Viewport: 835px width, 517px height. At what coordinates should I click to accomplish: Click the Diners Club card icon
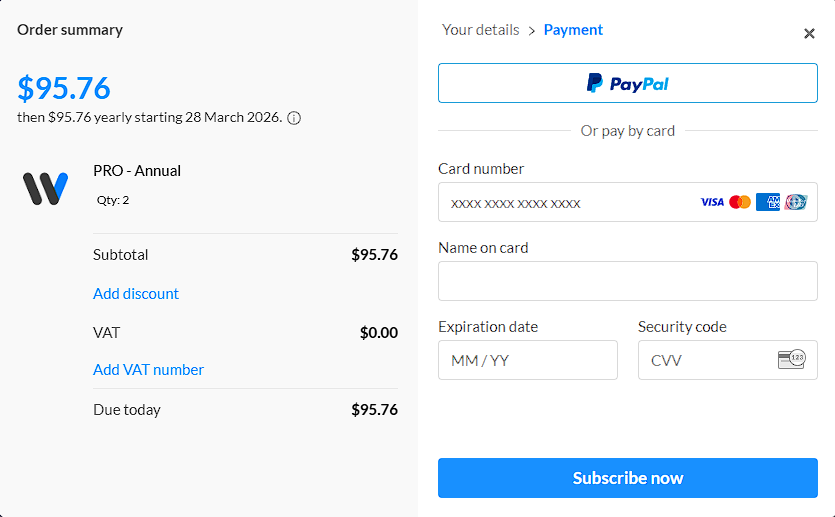click(796, 202)
